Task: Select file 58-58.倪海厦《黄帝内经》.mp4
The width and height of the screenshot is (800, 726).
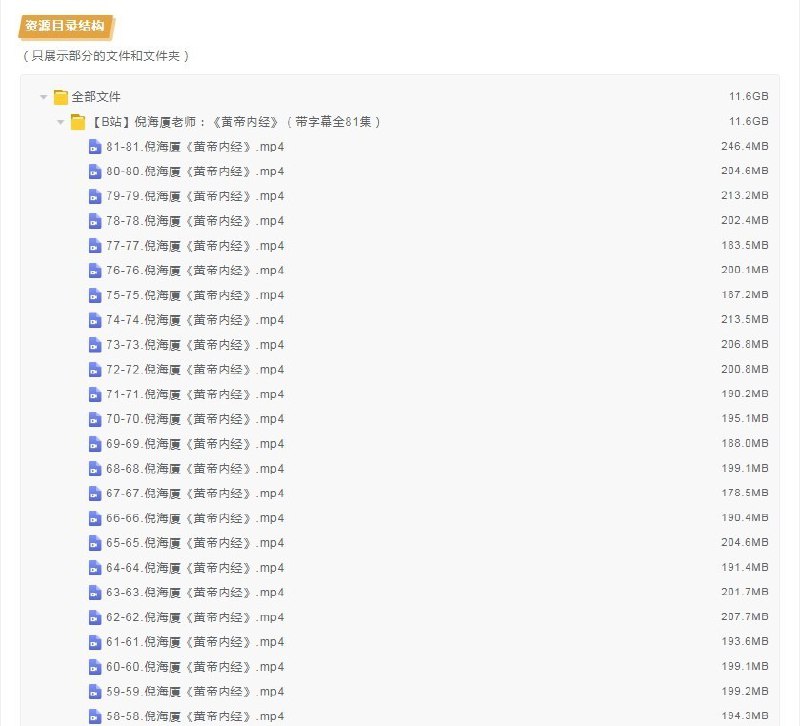Action: click(x=195, y=716)
